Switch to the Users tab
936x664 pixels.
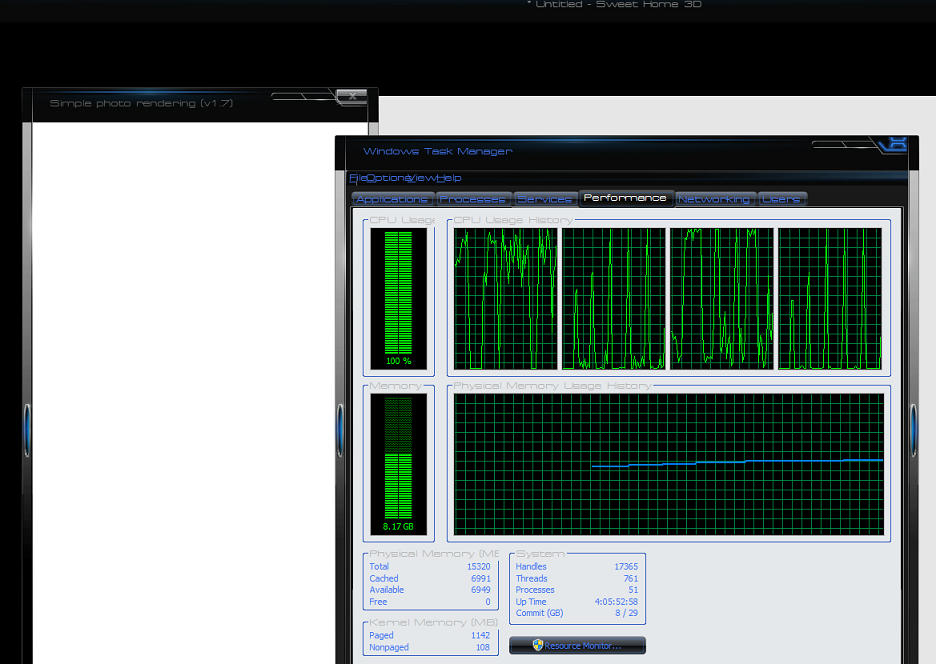click(x=781, y=199)
